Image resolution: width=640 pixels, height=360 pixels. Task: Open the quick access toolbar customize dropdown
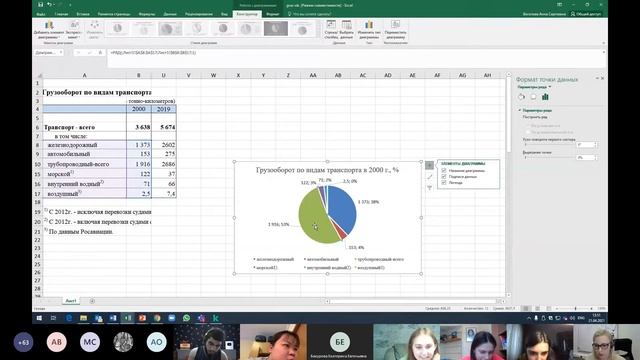(70, 5)
